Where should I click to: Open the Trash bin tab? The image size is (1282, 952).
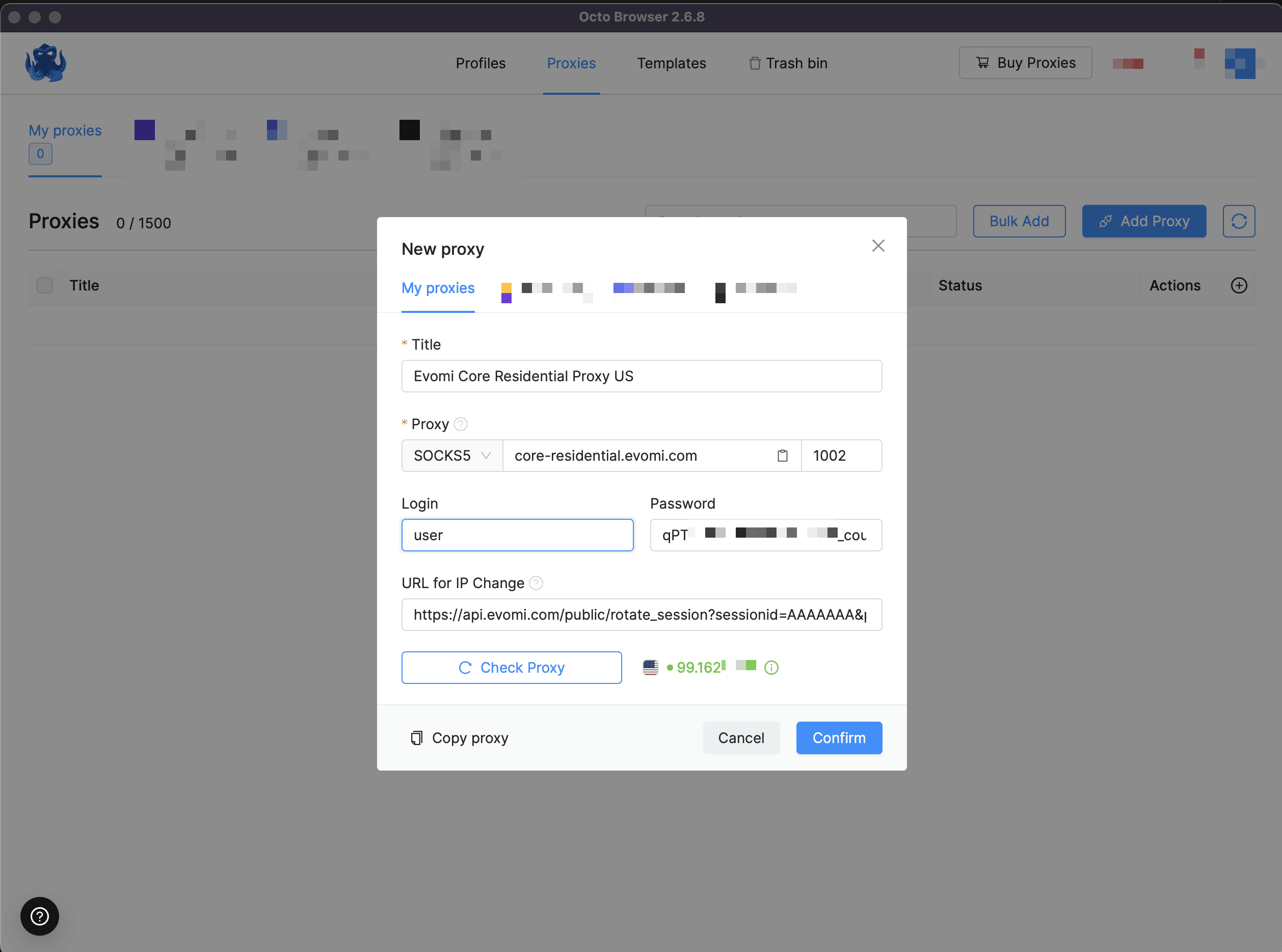[788, 63]
